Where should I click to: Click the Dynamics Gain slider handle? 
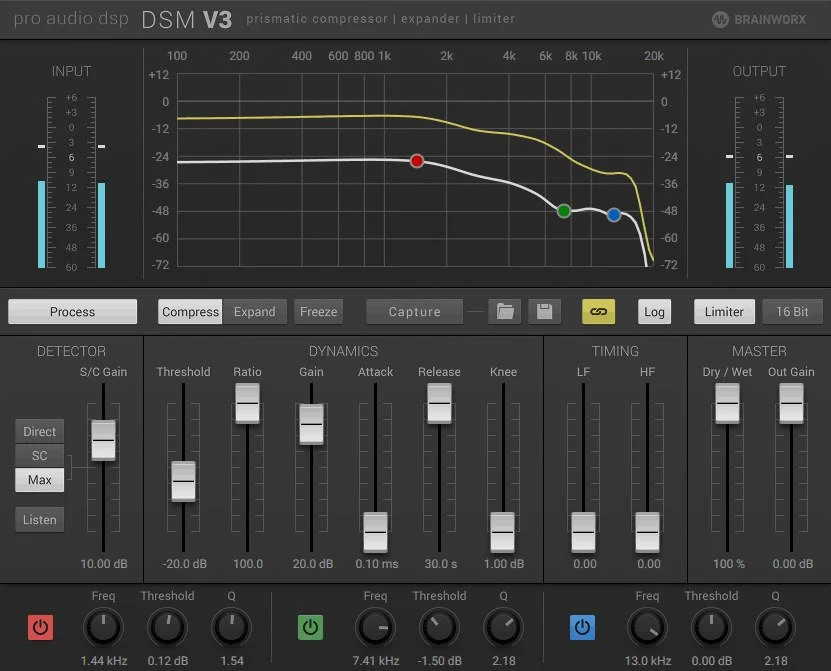[x=311, y=425]
